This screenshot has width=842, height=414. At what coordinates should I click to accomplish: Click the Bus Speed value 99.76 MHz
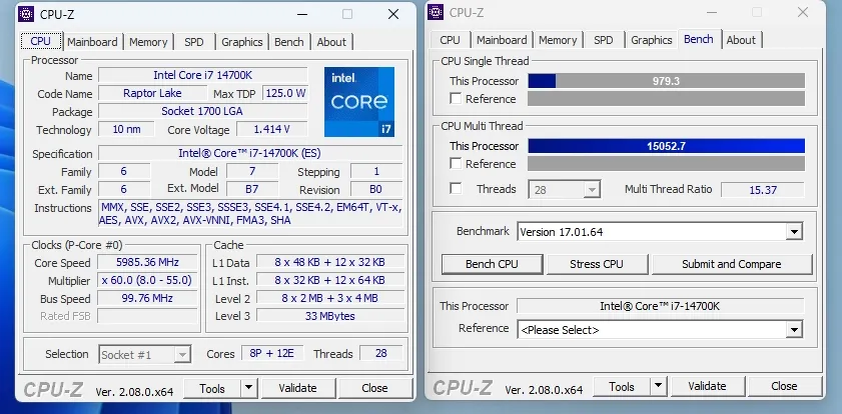(148, 299)
